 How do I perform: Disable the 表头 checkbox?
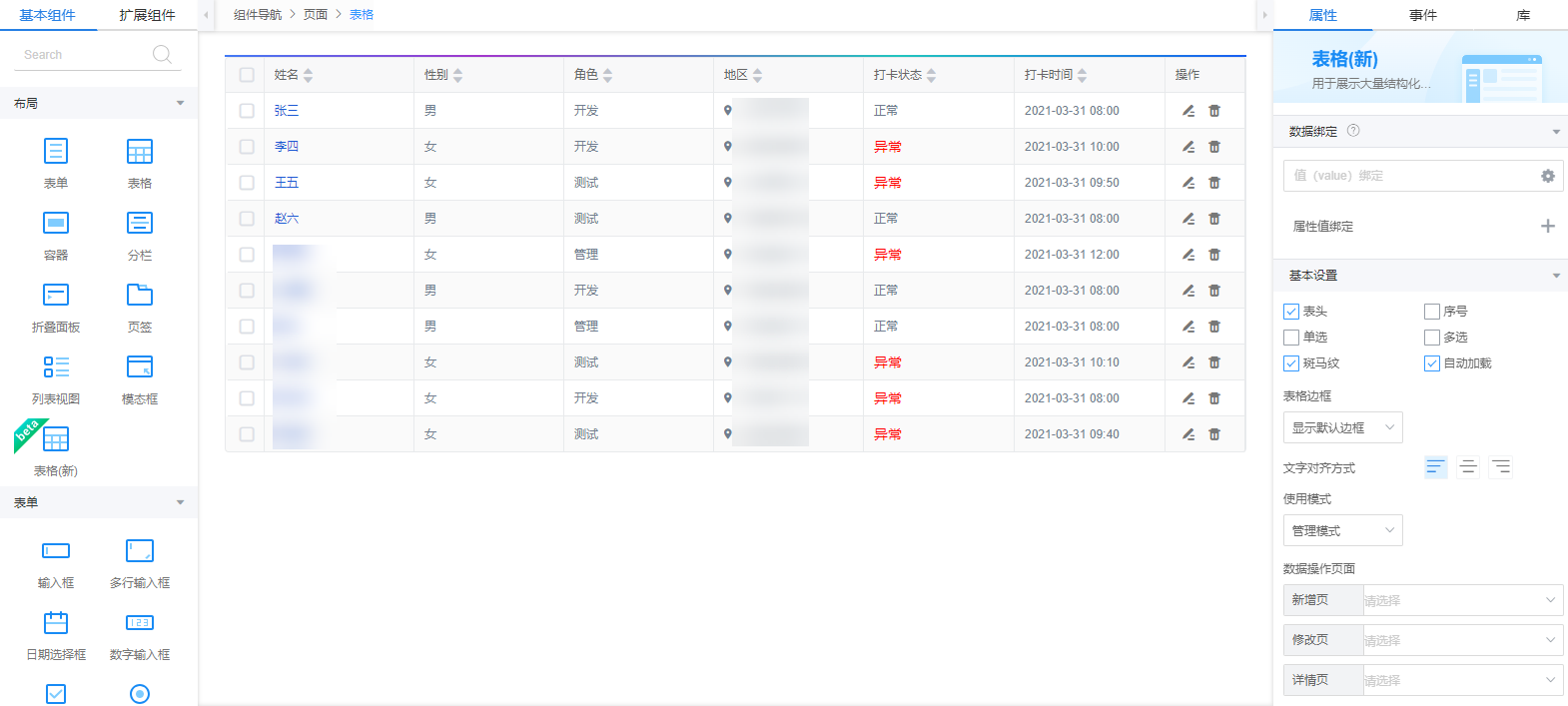coord(1291,312)
